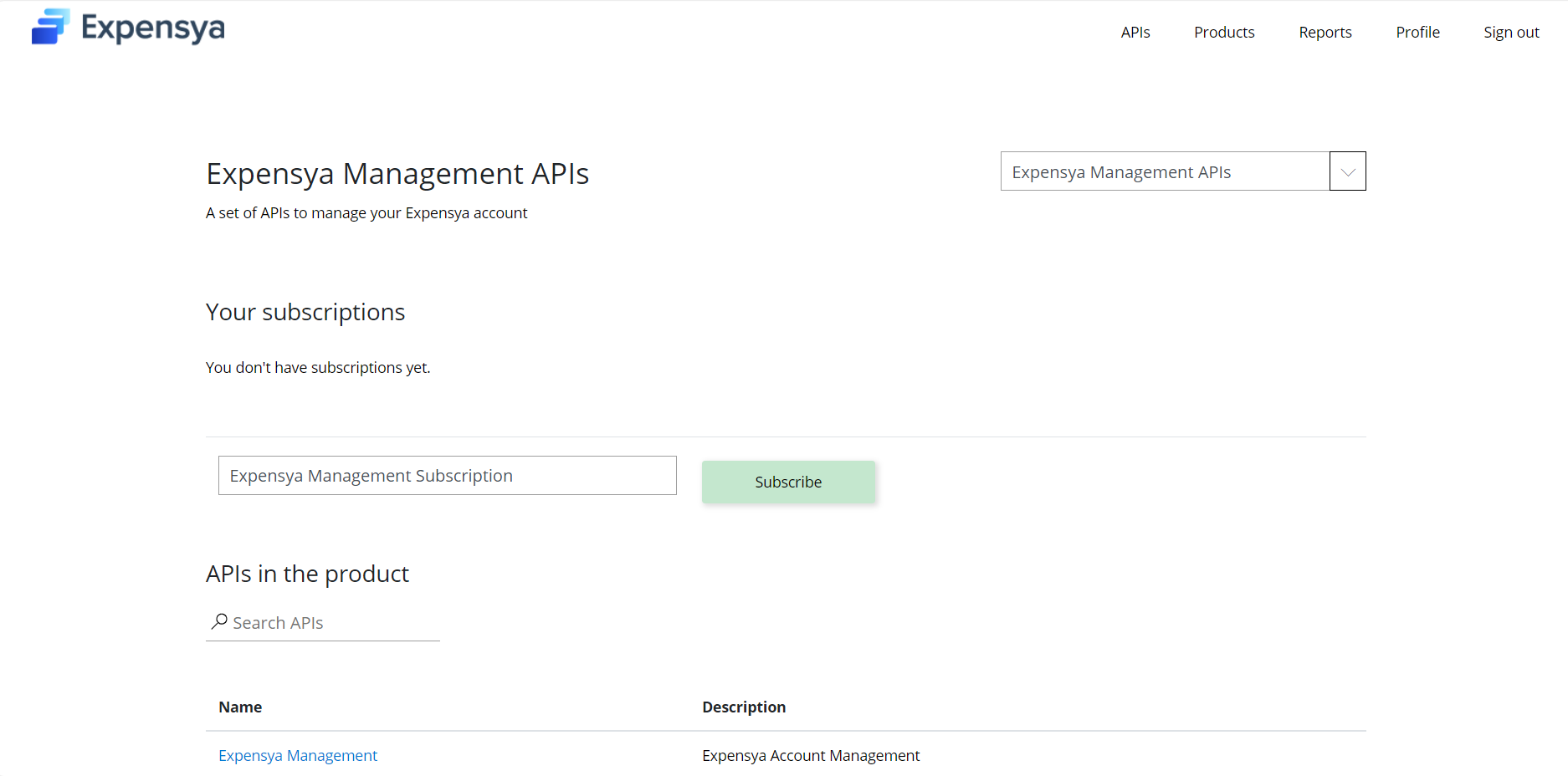Viewport: 1568px width, 776px height.
Task: Click the Expensya Account Management description cell
Action: pos(810,756)
